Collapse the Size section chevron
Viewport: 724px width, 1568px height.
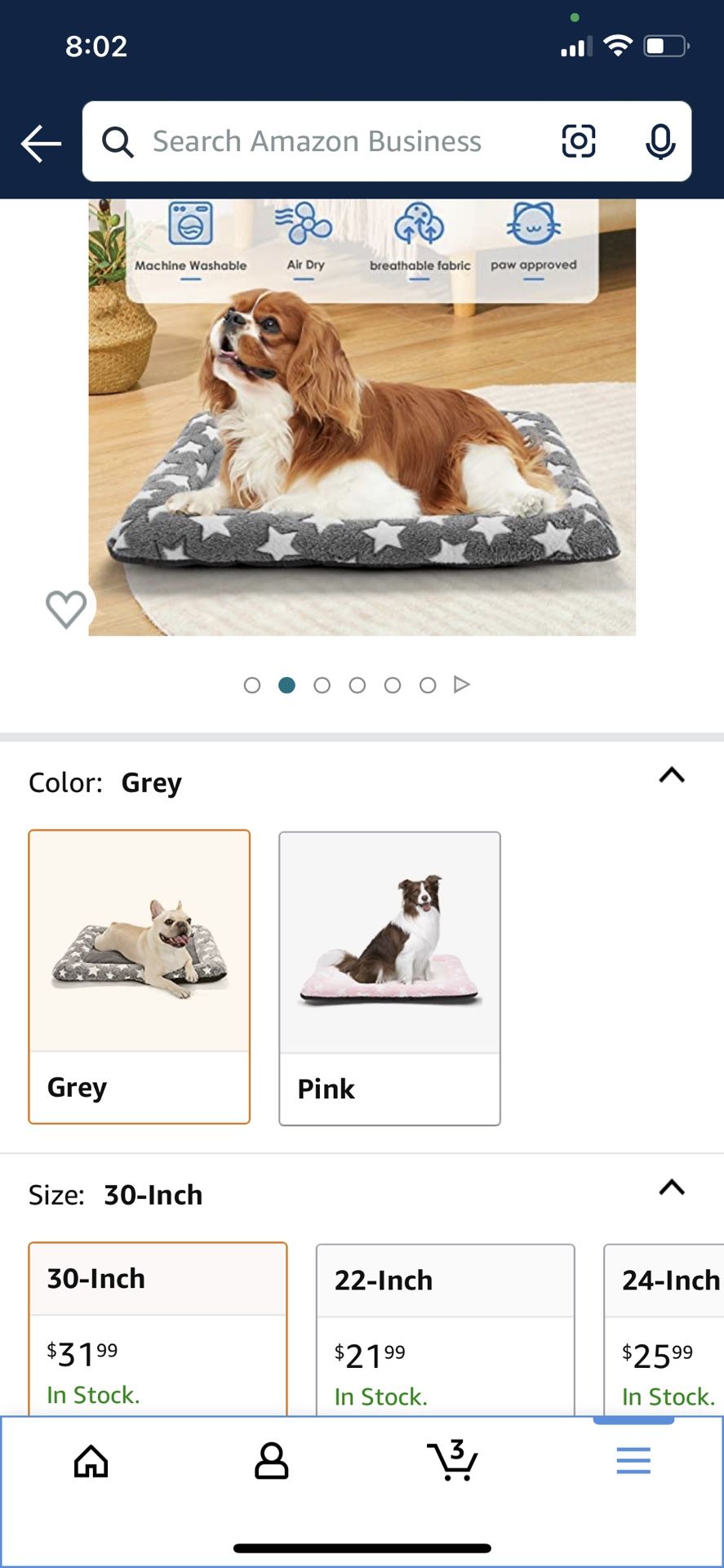[x=672, y=1187]
